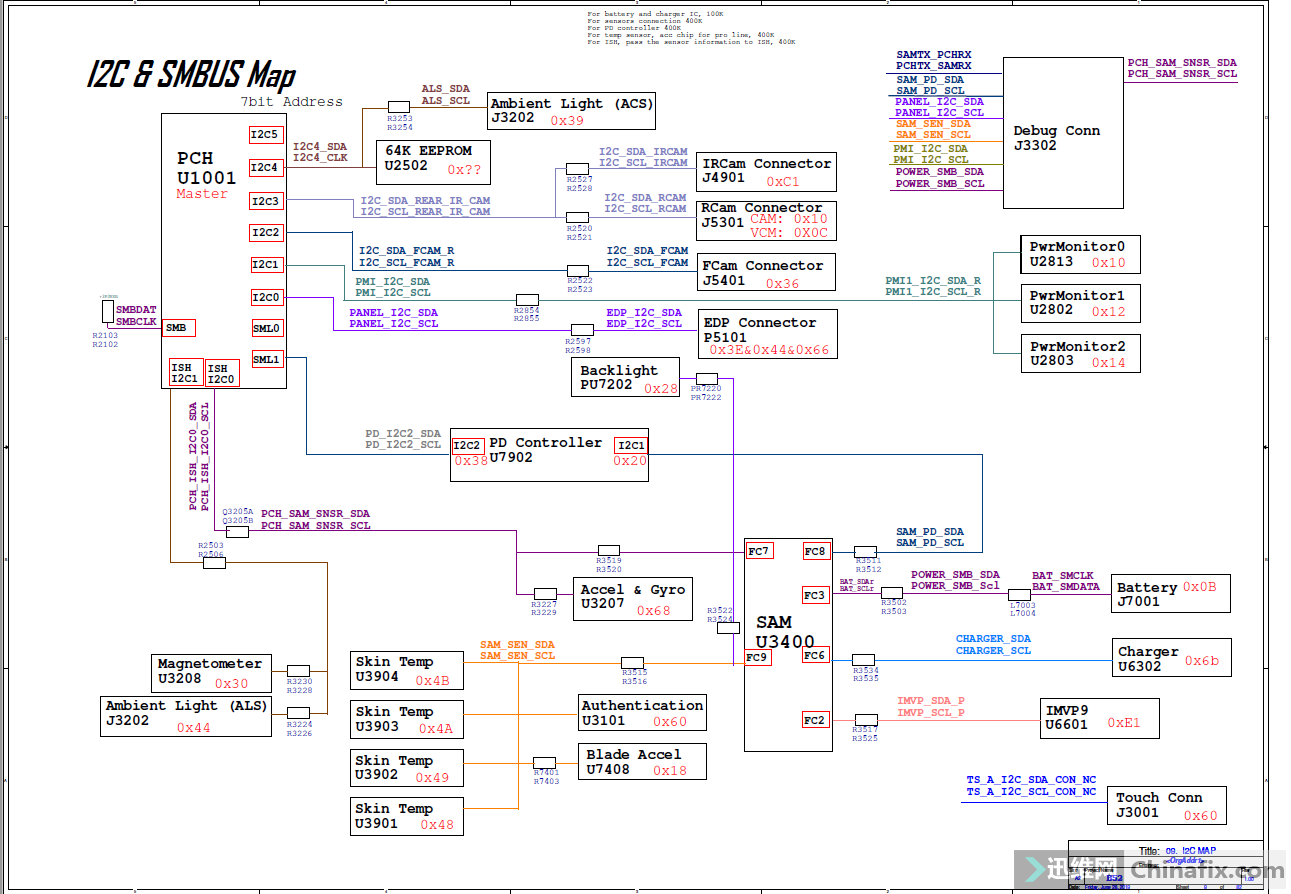Screen dimensions: 1291x894
Task: Select the FC2 port on SAM
Action: pyautogui.click(x=815, y=720)
